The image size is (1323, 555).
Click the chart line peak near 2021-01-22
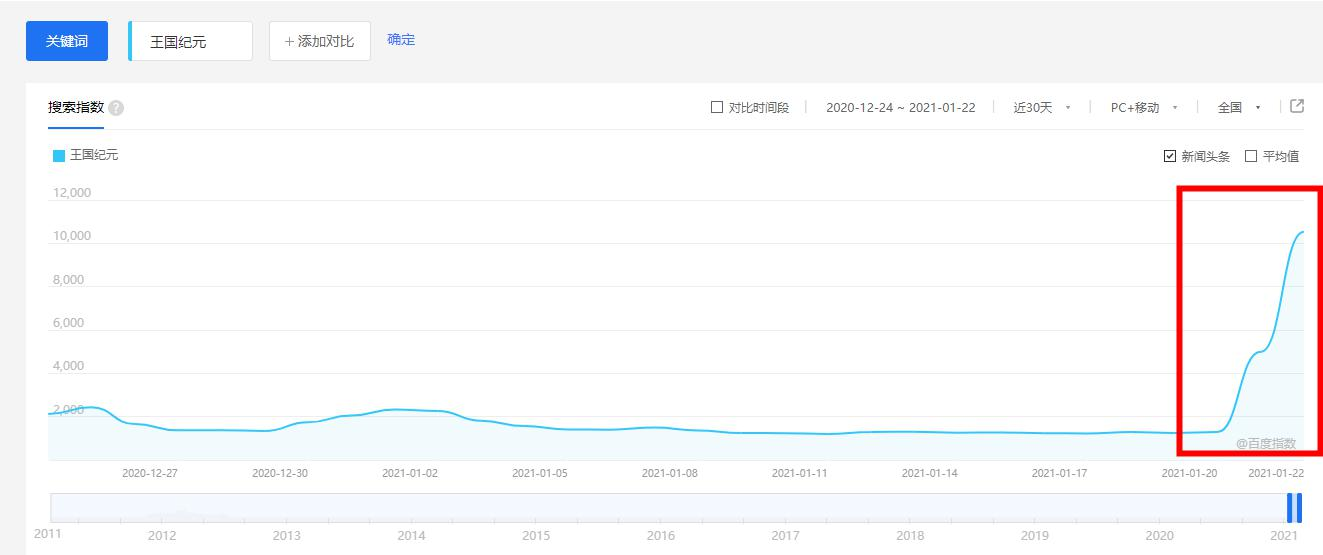click(x=1302, y=232)
